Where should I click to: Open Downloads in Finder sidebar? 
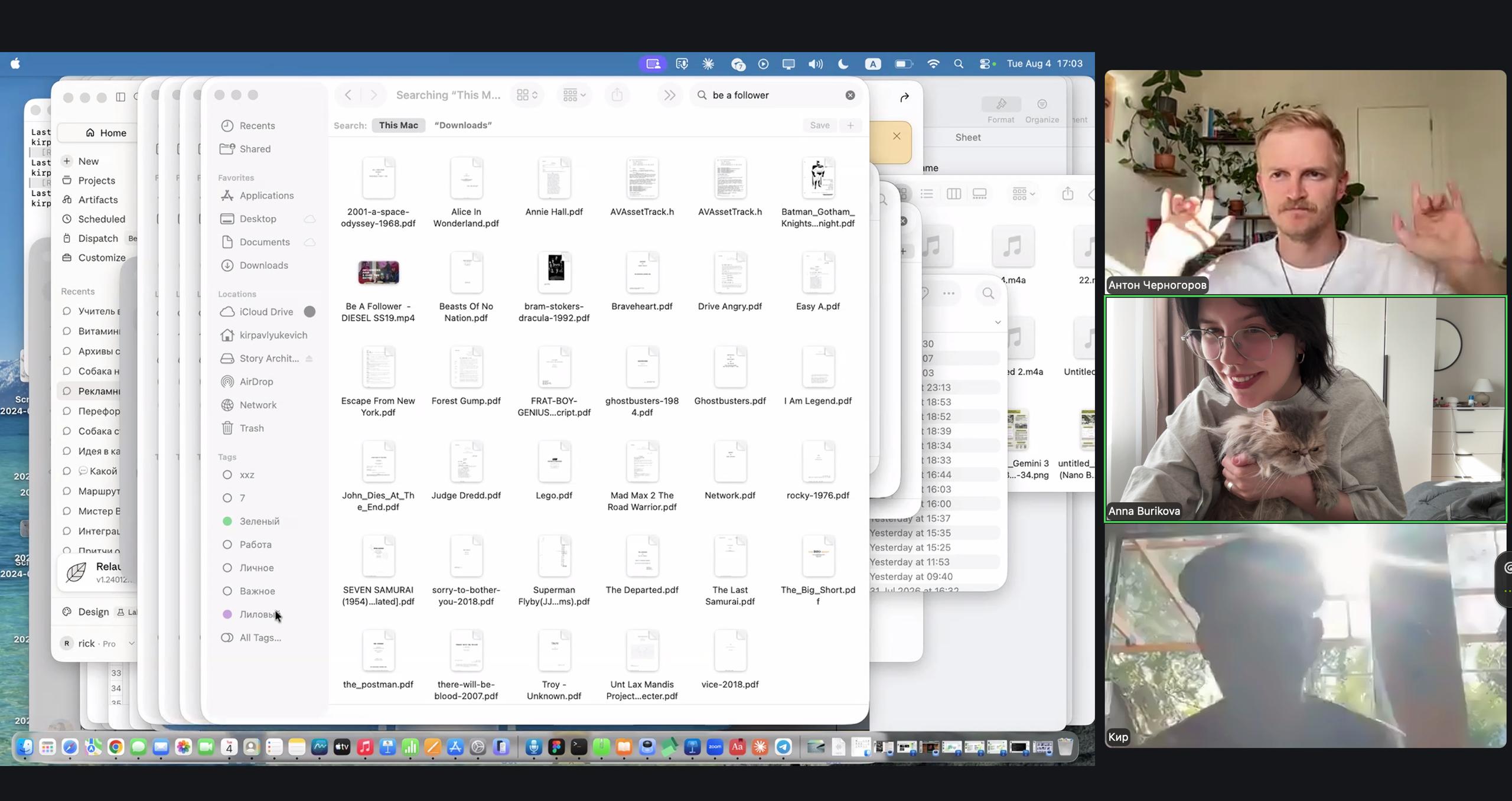tap(263, 265)
